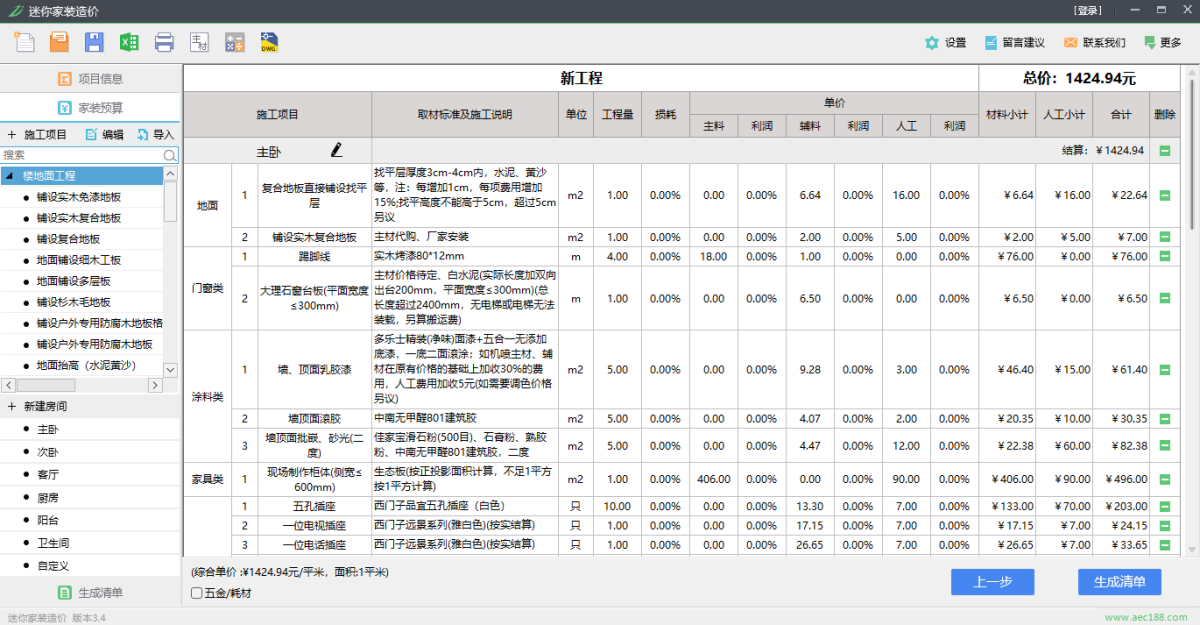Switch to the 项目信息 tab
The height and width of the screenshot is (625, 1200).
[x=90, y=79]
